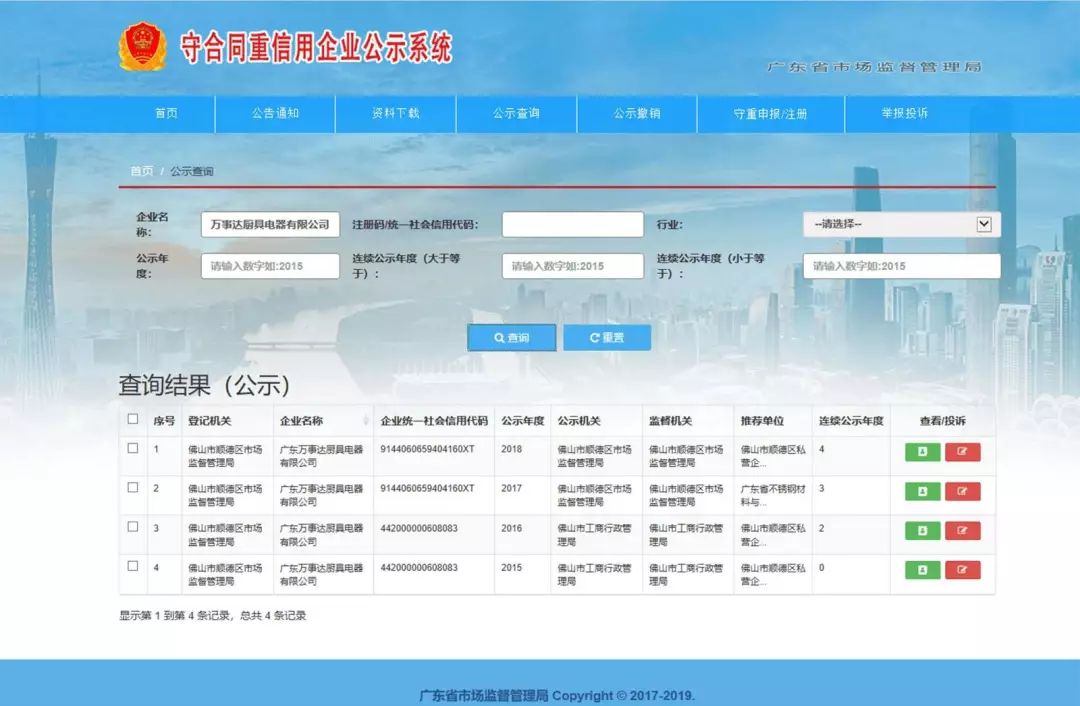The image size is (1080, 706).
Task: Click the green view icon in row 1
Action: pyautogui.click(x=922, y=452)
